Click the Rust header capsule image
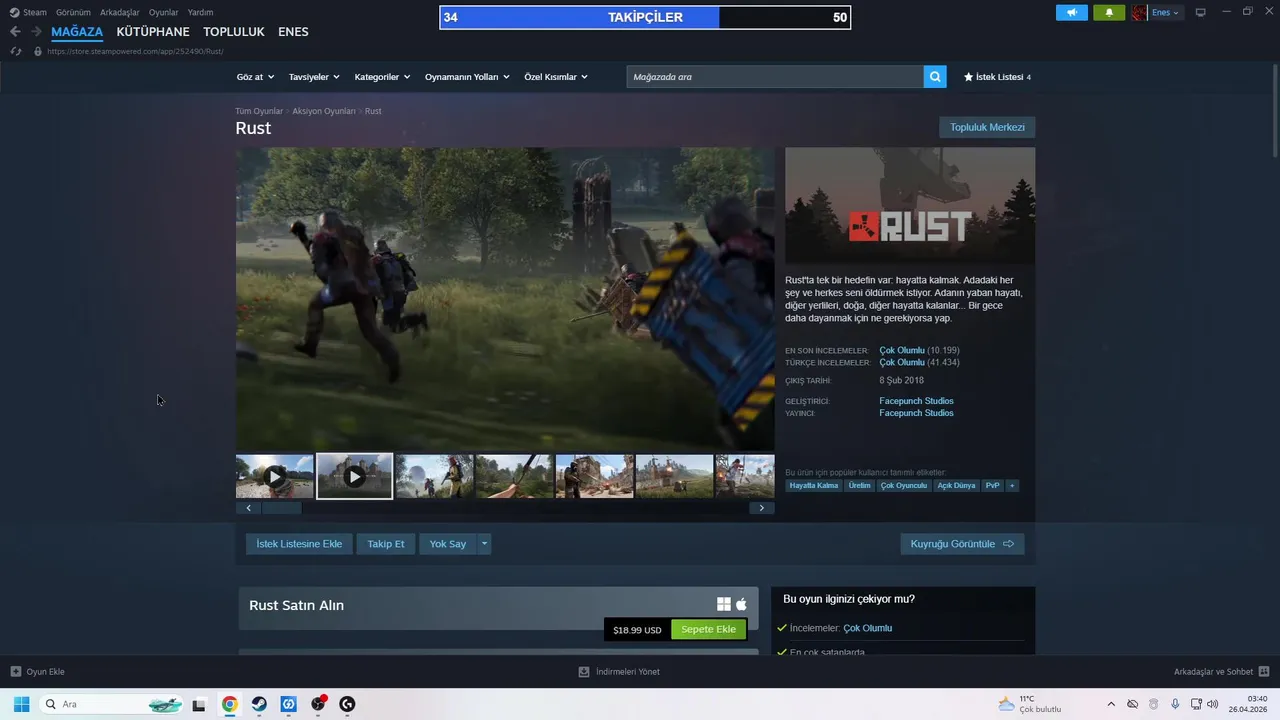1280x720 pixels. [x=910, y=206]
